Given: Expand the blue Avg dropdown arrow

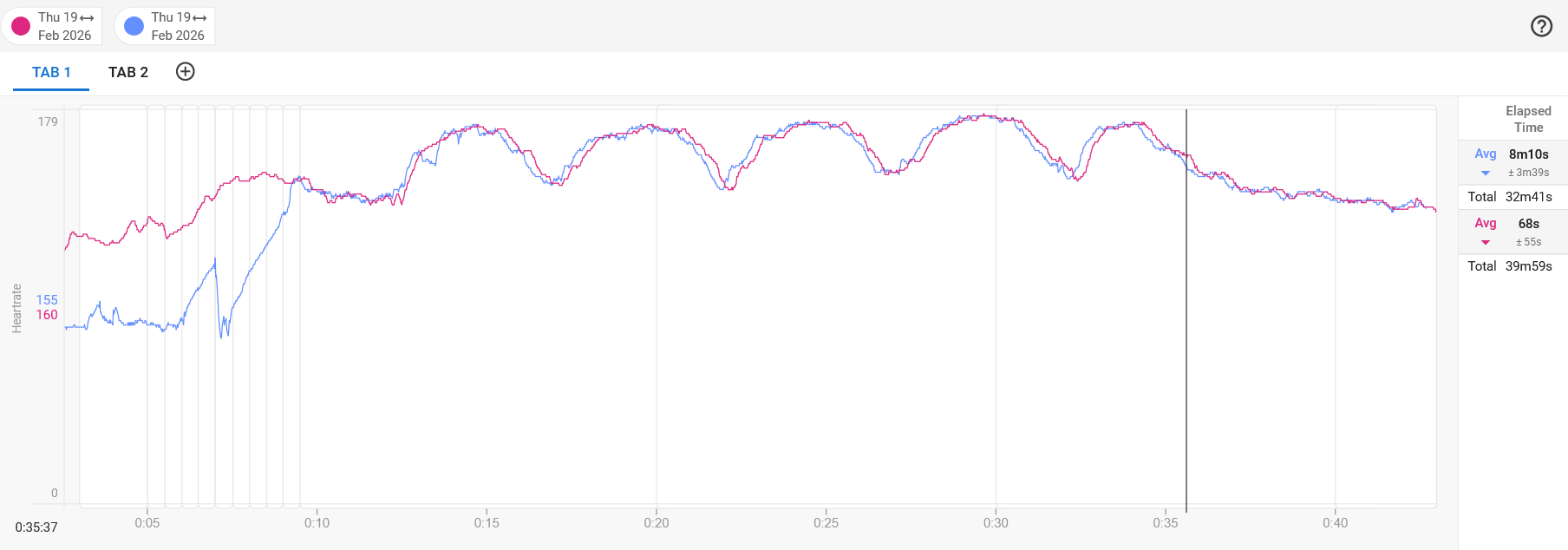Looking at the screenshot, I should [1486, 174].
